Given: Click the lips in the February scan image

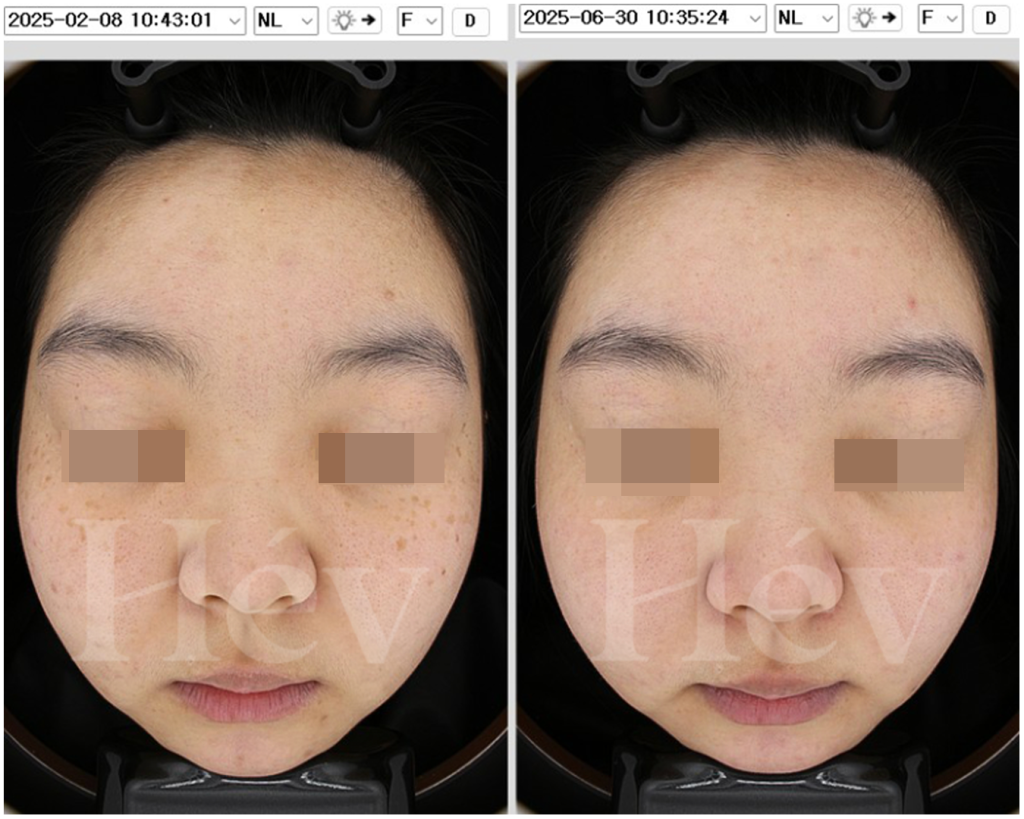Looking at the screenshot, I should point(245,696).
